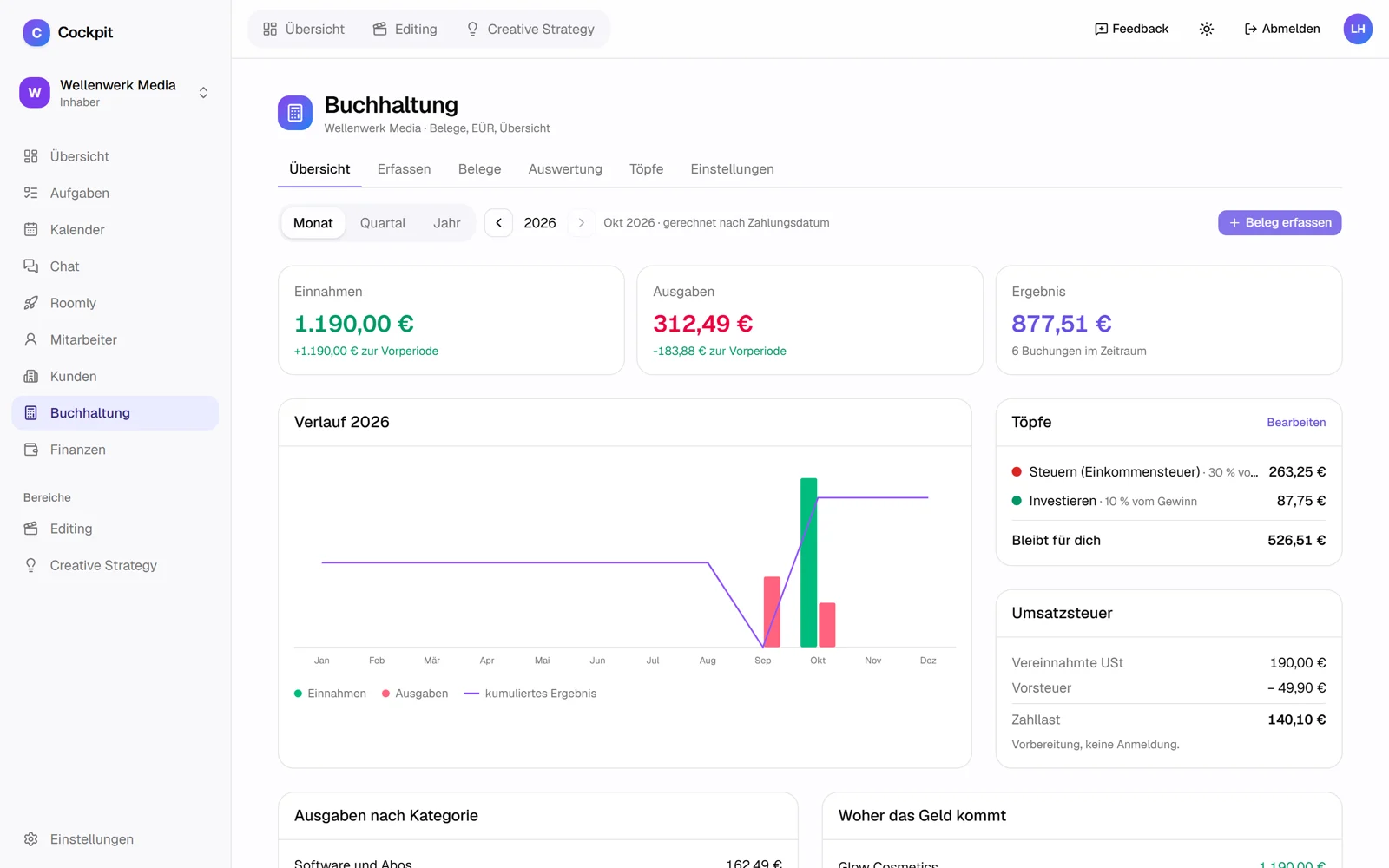Open the Kunden building icon
This screenshot has width=1389, height=868.
coord(31,376)
